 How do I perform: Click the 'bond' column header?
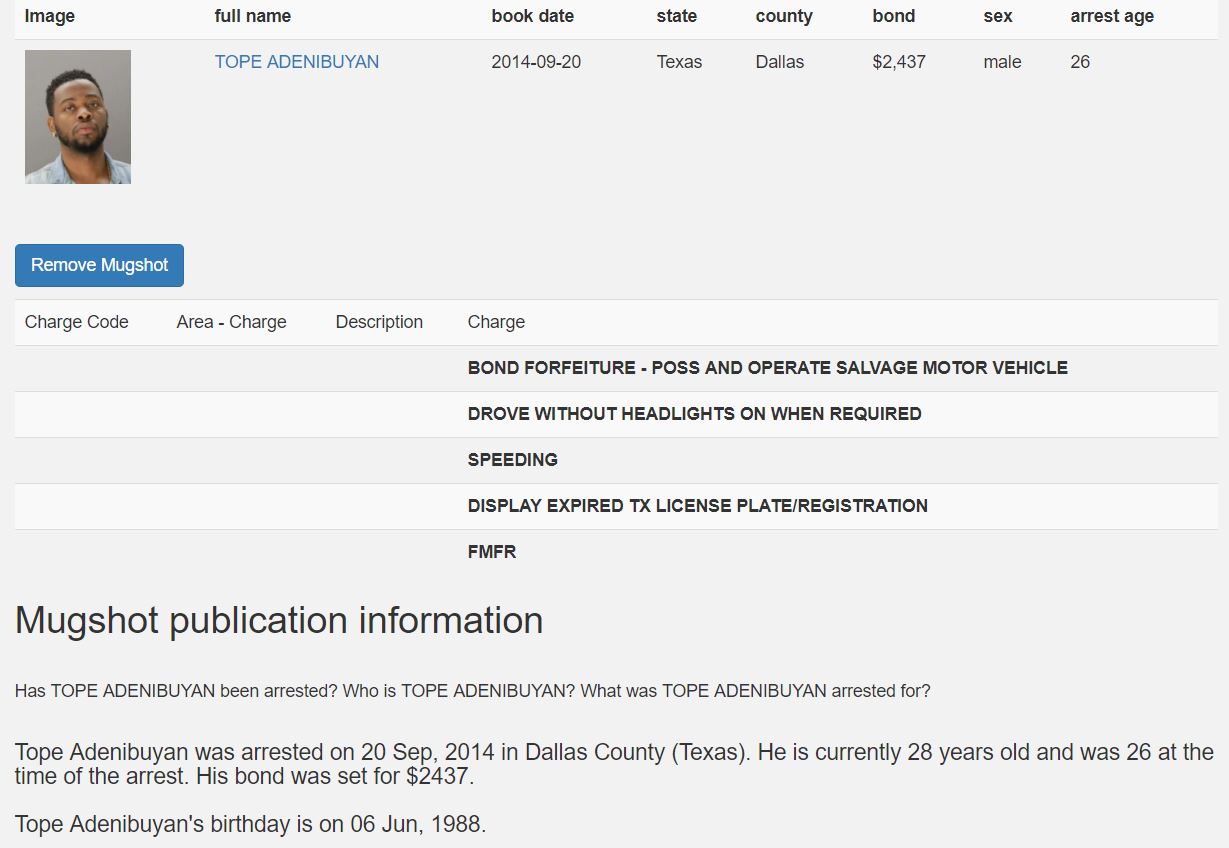click(893, 16)
